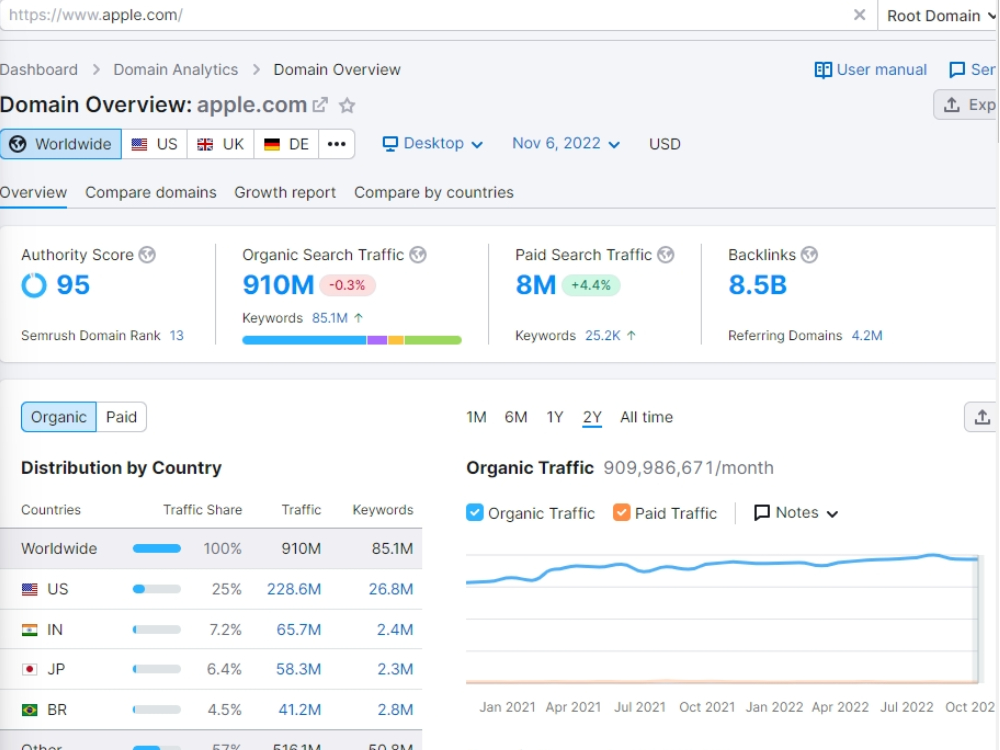Open Semrush Domain Rank 13 link
1000x750 pixels.
tap(177, 335)
